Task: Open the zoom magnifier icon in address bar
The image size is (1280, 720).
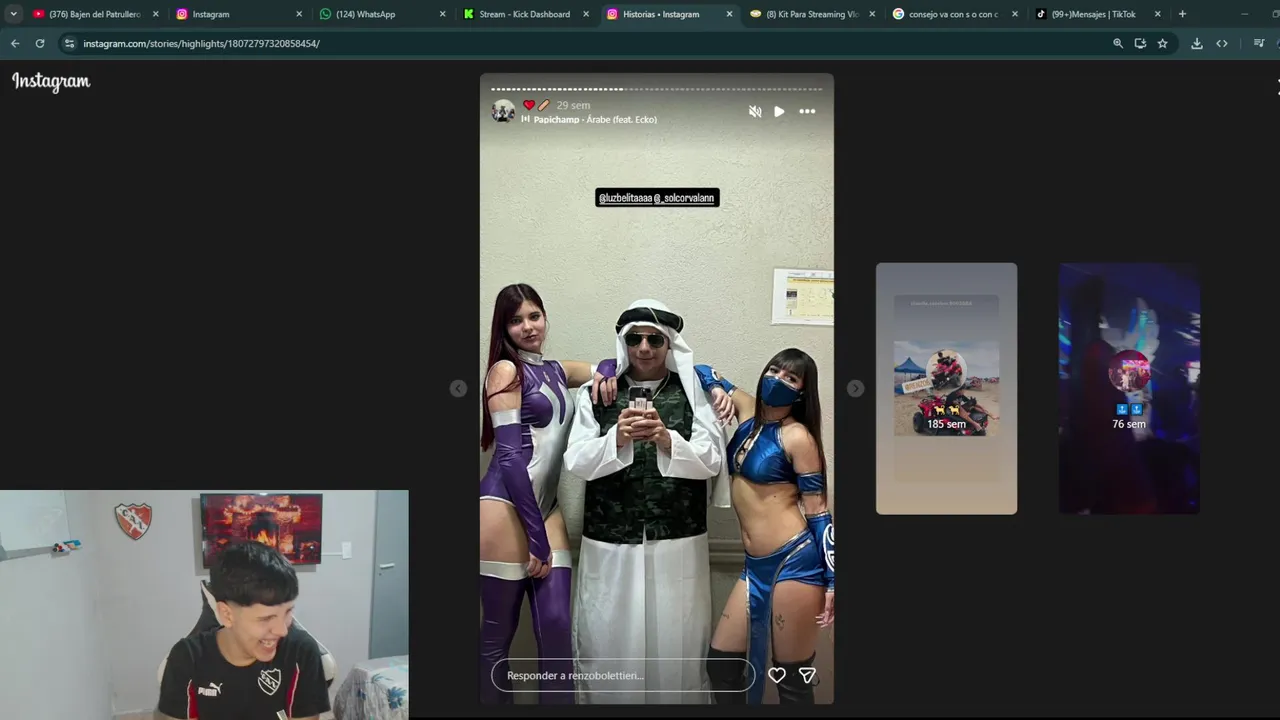Action: pos(1118,43)
